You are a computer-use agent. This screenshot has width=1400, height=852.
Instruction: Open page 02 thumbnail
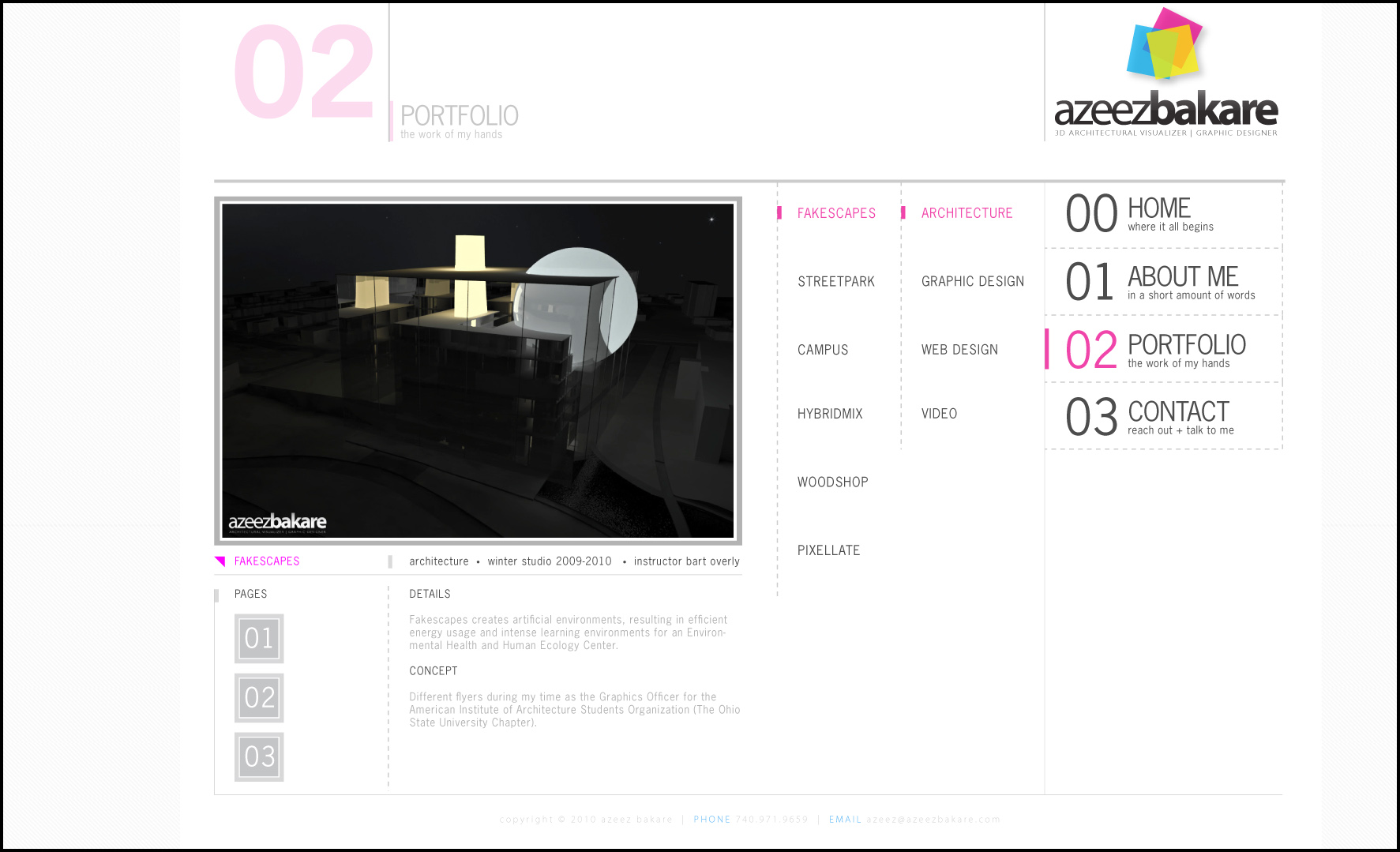259,697
